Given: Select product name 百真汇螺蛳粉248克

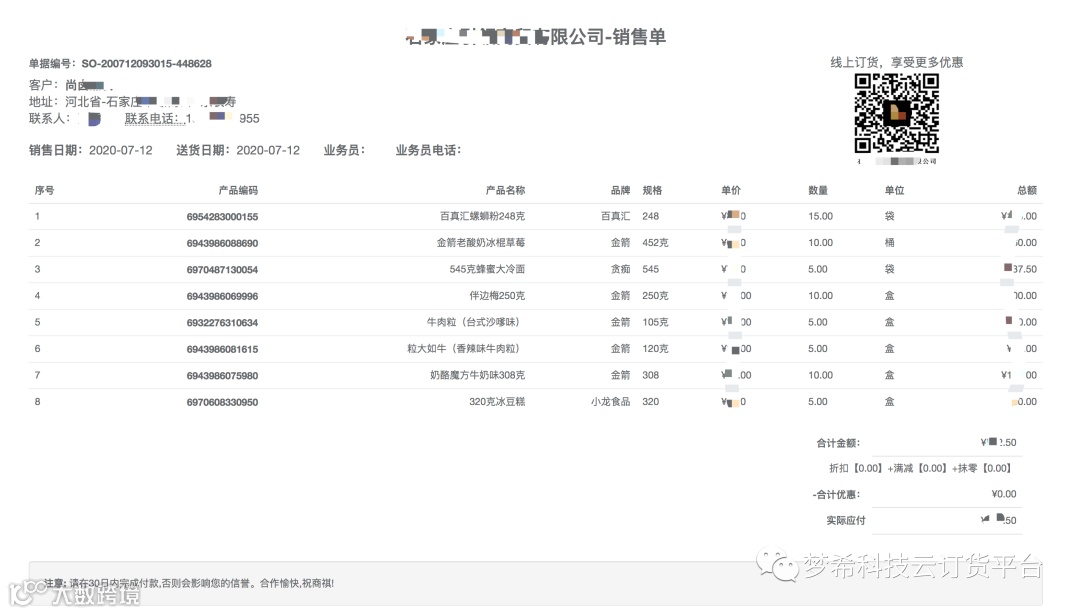Looking at the screenshot, I should 482,216.
